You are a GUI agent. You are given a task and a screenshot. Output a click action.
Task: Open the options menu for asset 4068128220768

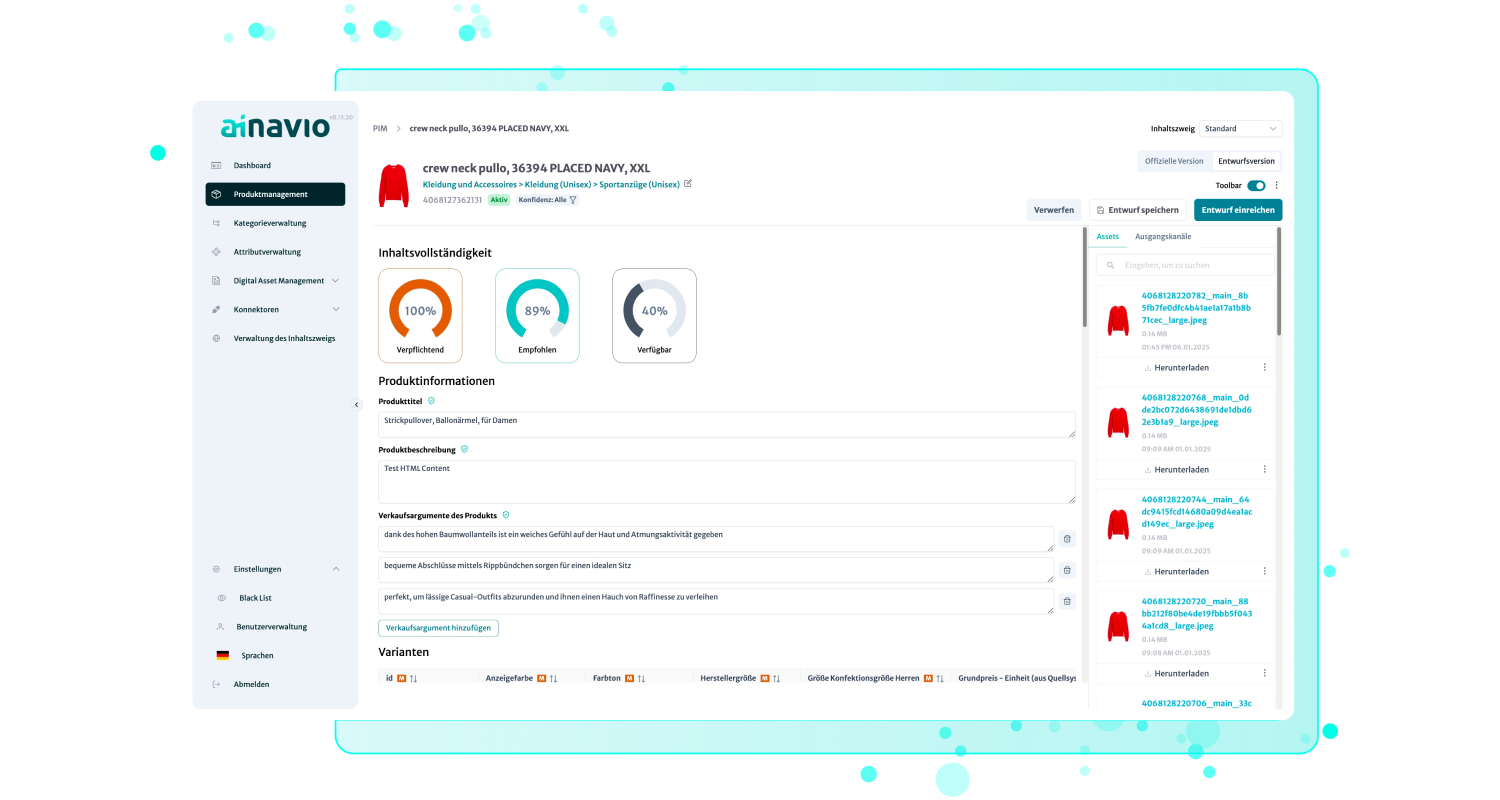coord(1265,470)
